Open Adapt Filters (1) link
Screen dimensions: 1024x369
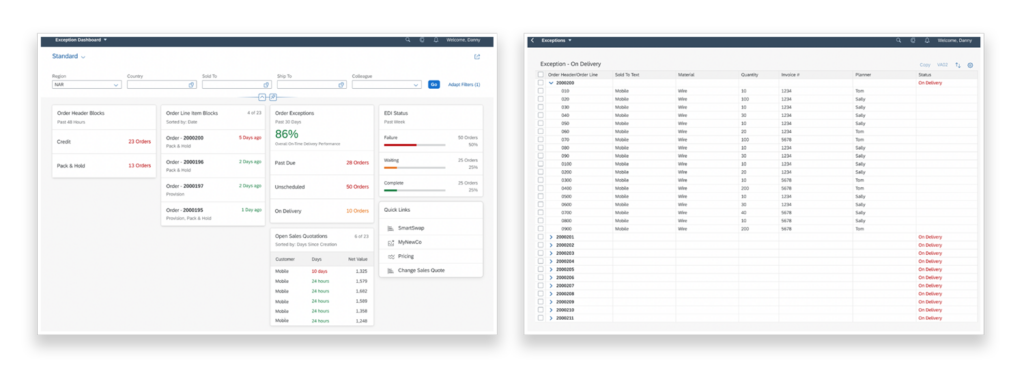(x=464, y=85)
